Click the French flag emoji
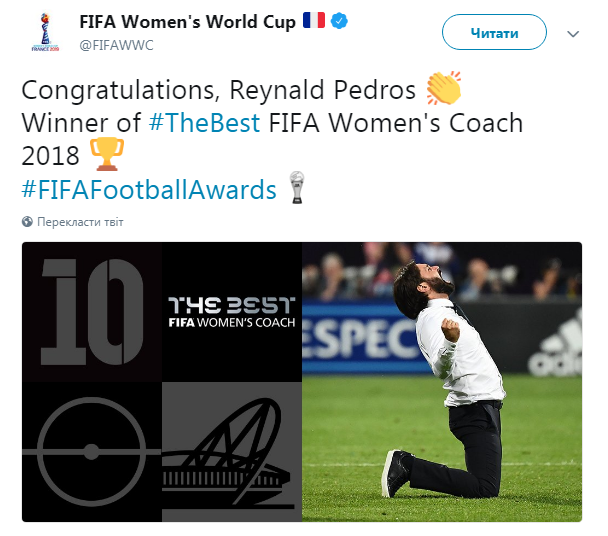 click(x=313, y=21)
